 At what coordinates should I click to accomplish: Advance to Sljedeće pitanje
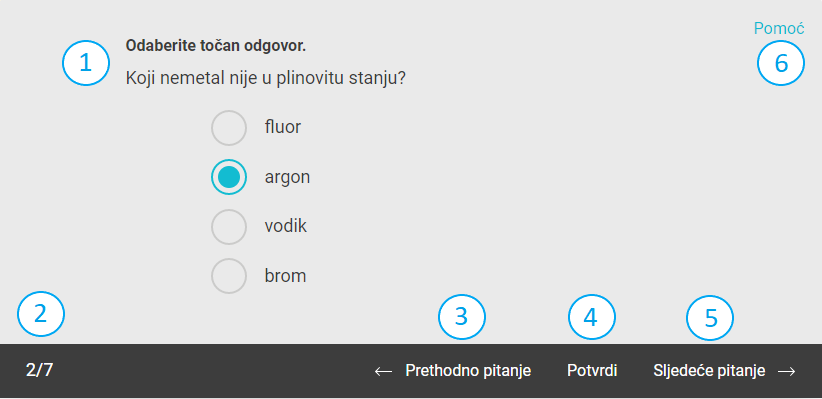click(x=709, y=371)
